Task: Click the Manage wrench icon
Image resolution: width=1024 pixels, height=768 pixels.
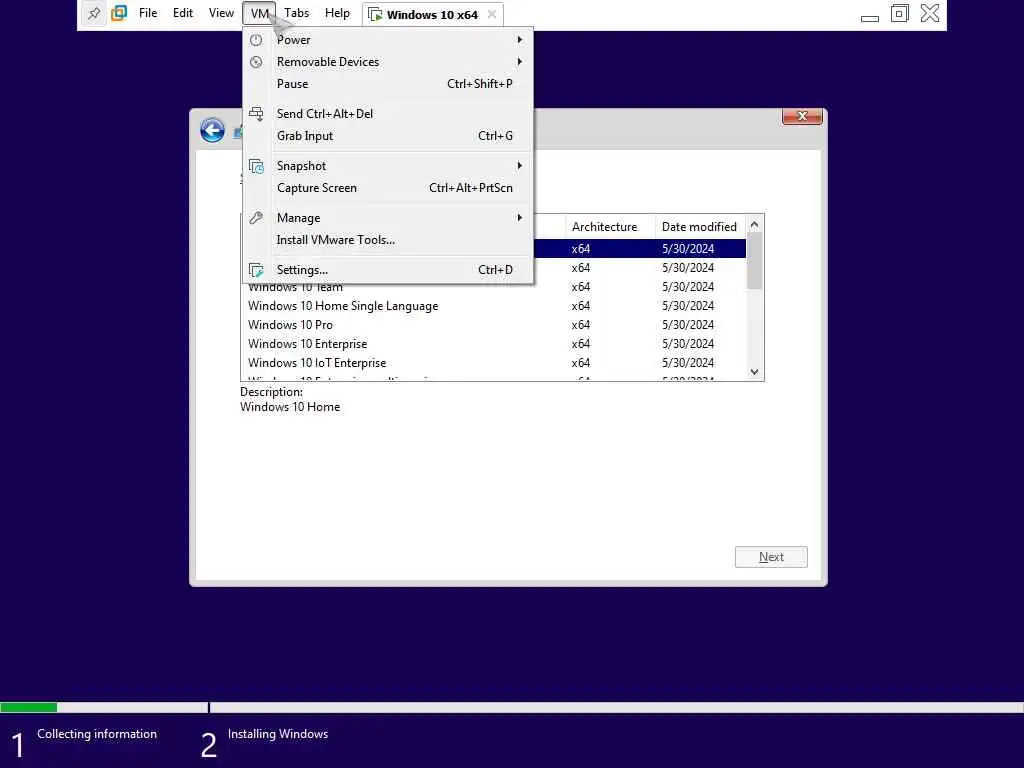Action: (256, 218)
